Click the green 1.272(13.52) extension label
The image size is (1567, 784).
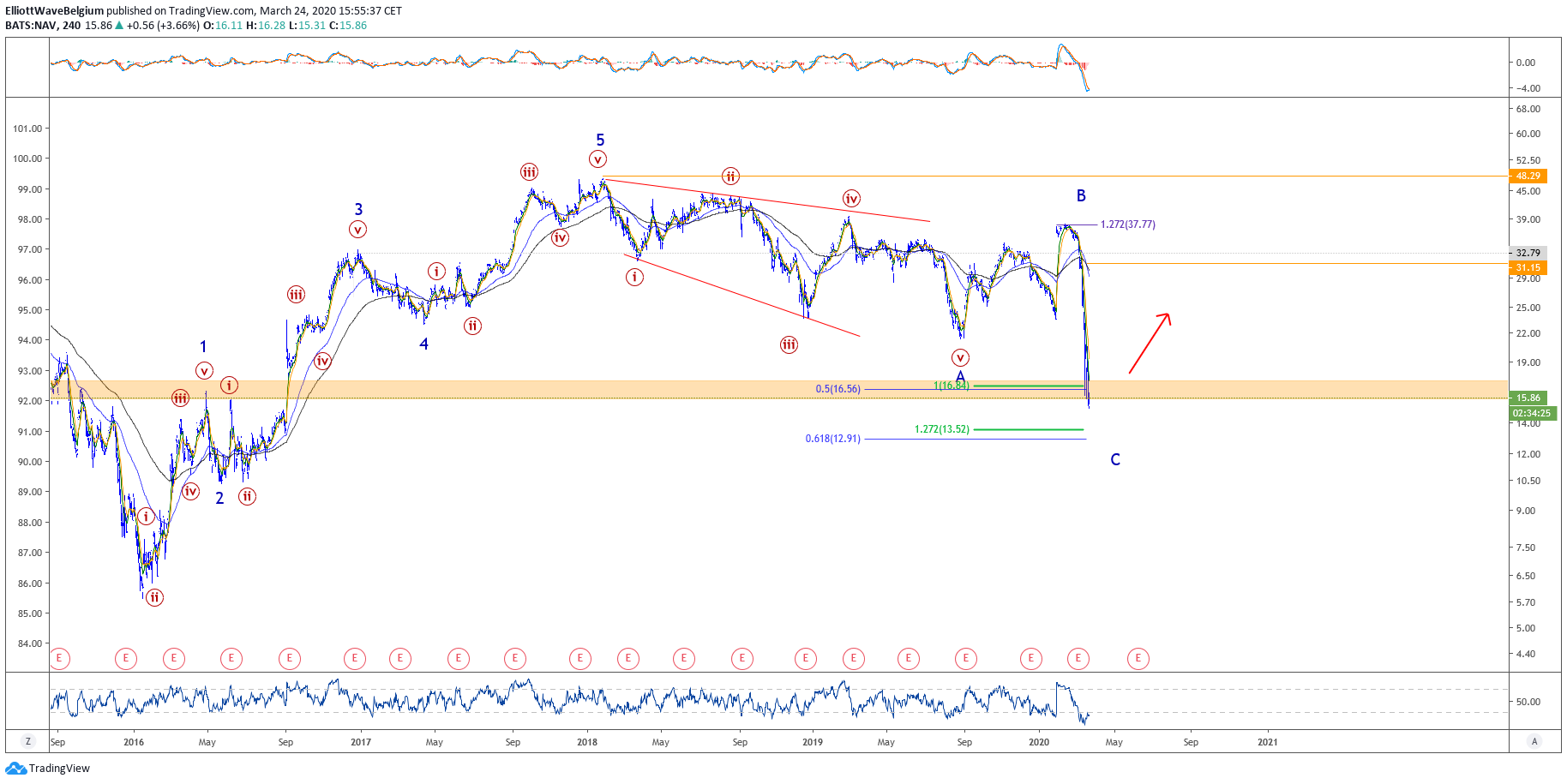(x=942, y=429)
